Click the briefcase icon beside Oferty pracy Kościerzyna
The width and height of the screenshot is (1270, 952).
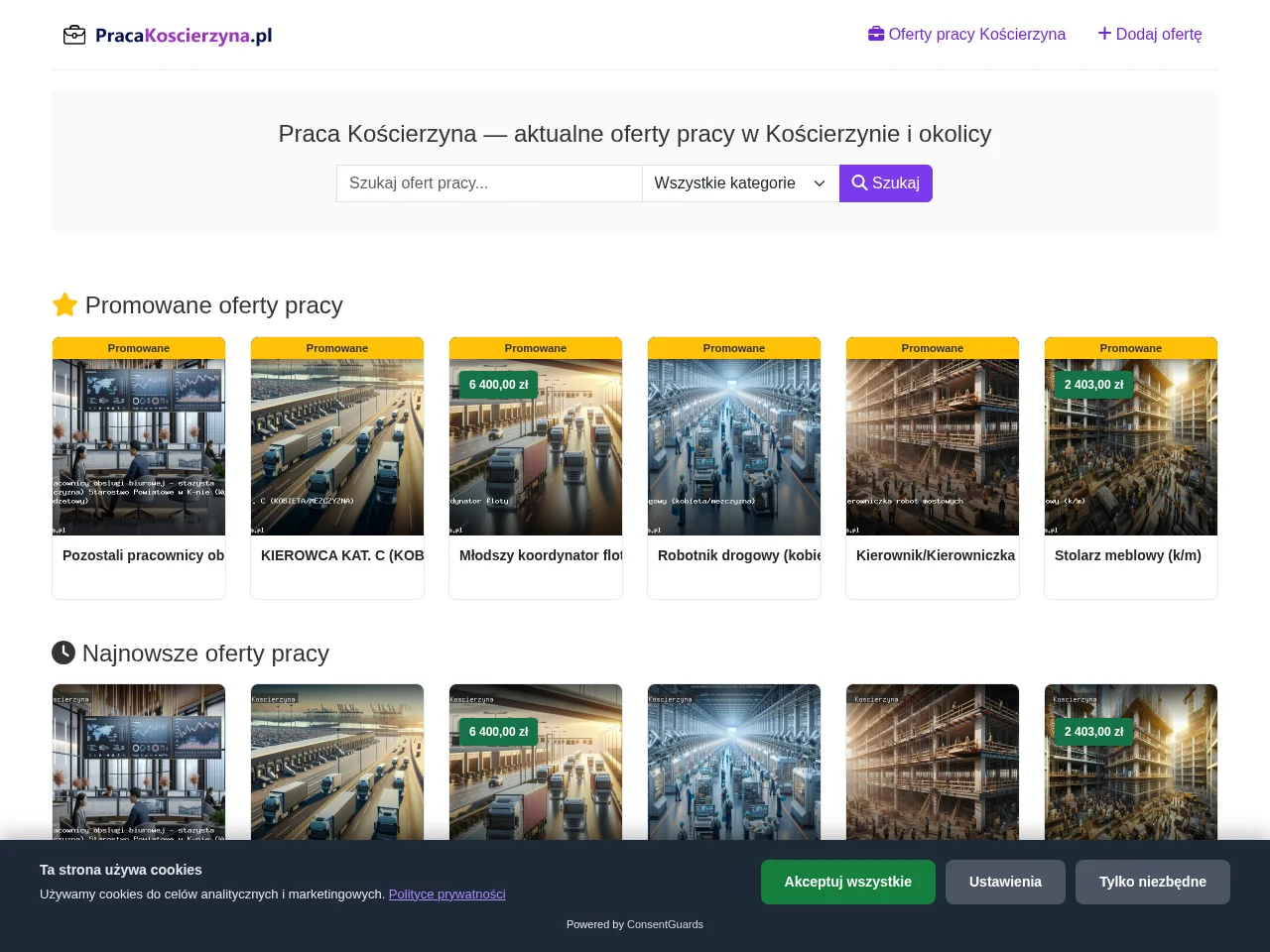pos(876,34)
